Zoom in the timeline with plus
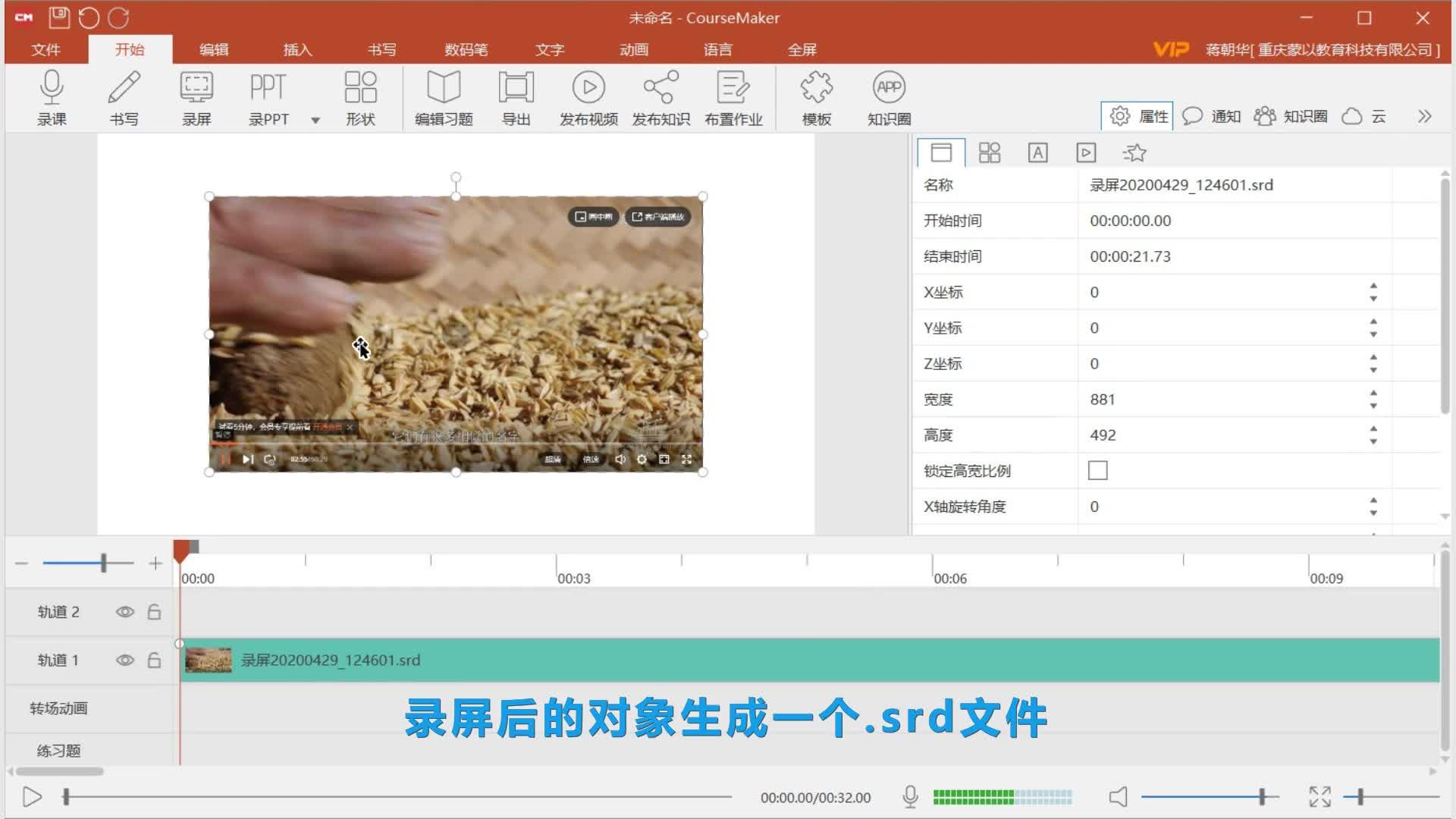Image resolution: width=1456 pixels, height=819 pixels. tap(155, 563)
